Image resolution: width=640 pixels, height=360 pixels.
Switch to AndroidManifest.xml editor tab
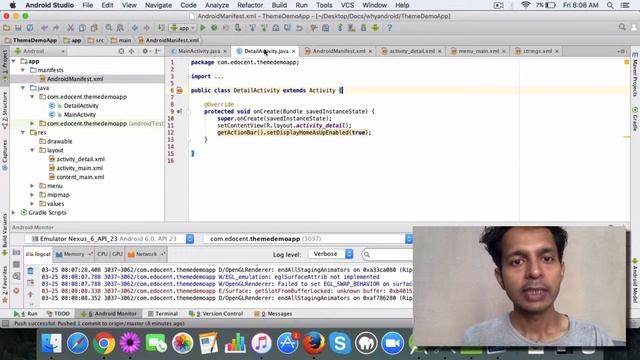338,51
